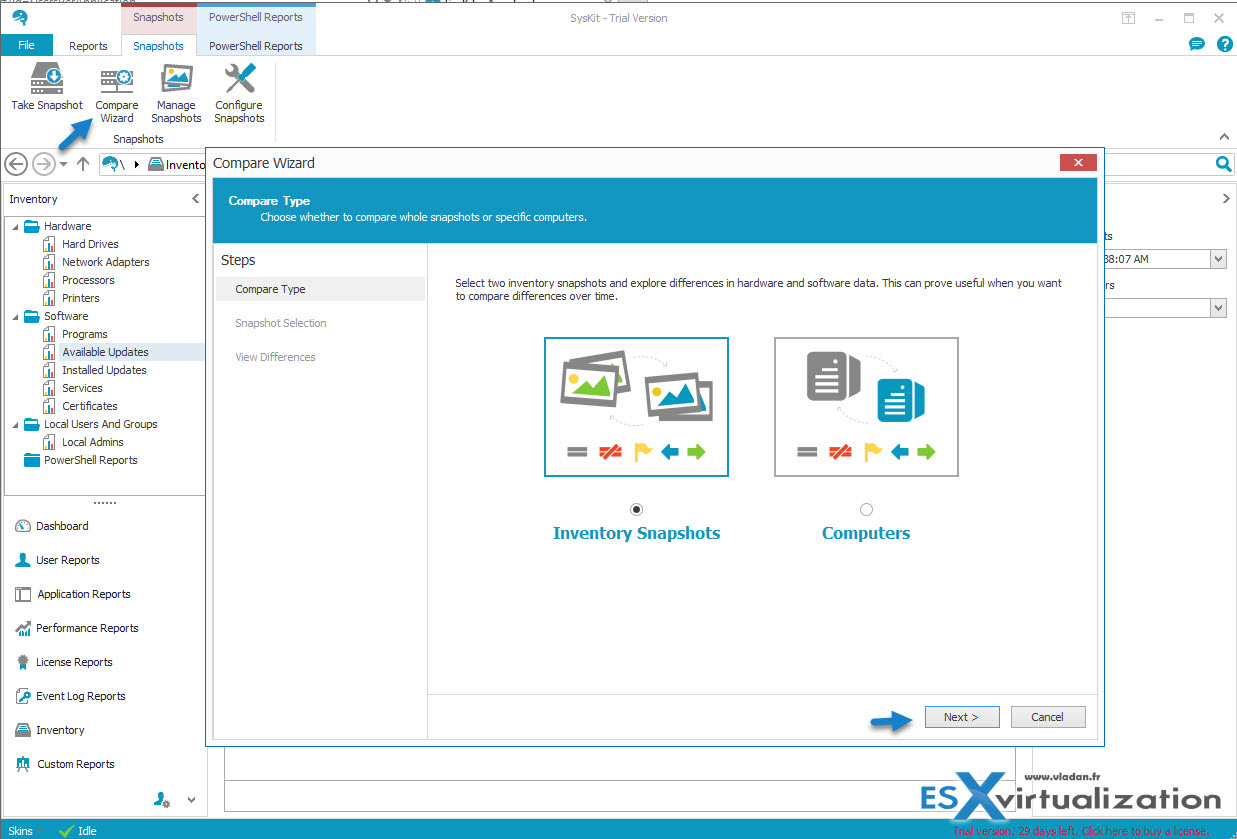This screenshot has width=1237, height=839.
Task: Click the Inventory Snapshots thumbnail image
Action: 636,407
